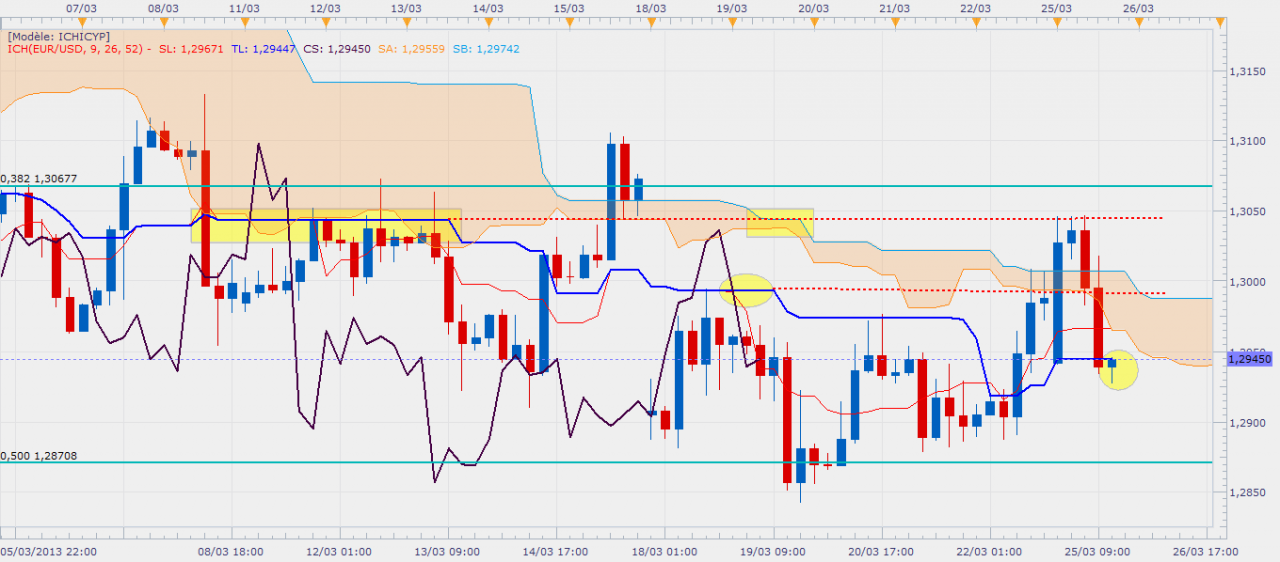
Task: Click the '25/03 09:00' time axis label
Action: coord(1097,551)
